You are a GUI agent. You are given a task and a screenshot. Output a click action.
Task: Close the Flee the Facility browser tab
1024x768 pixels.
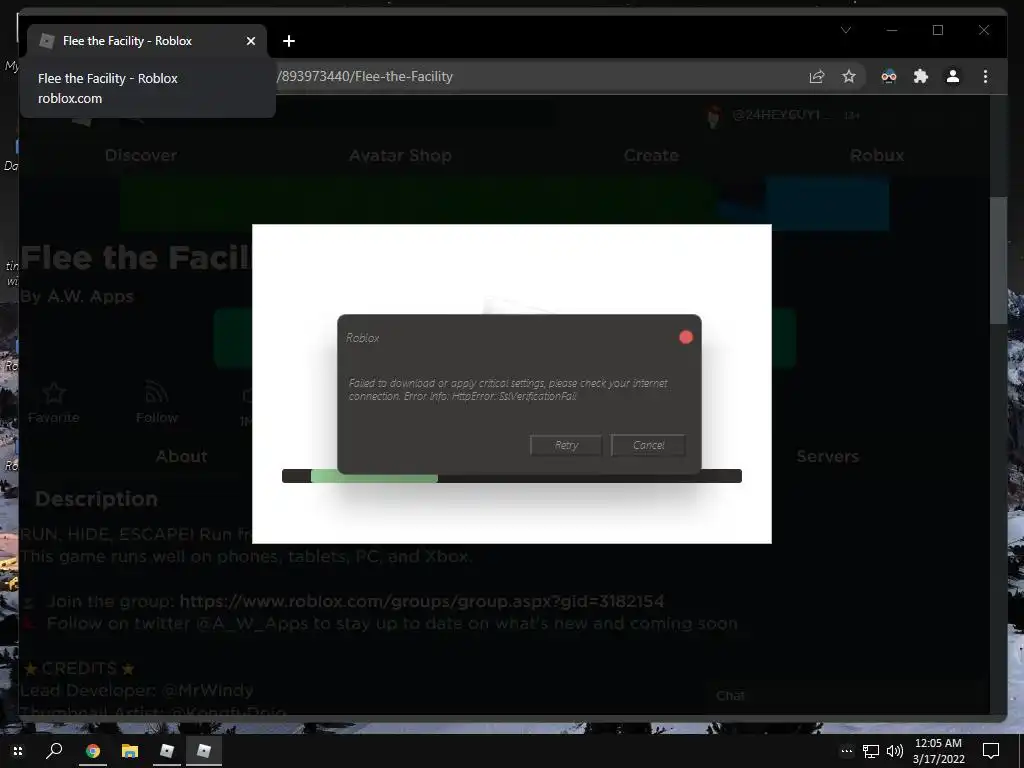click(x=251, y=41)
